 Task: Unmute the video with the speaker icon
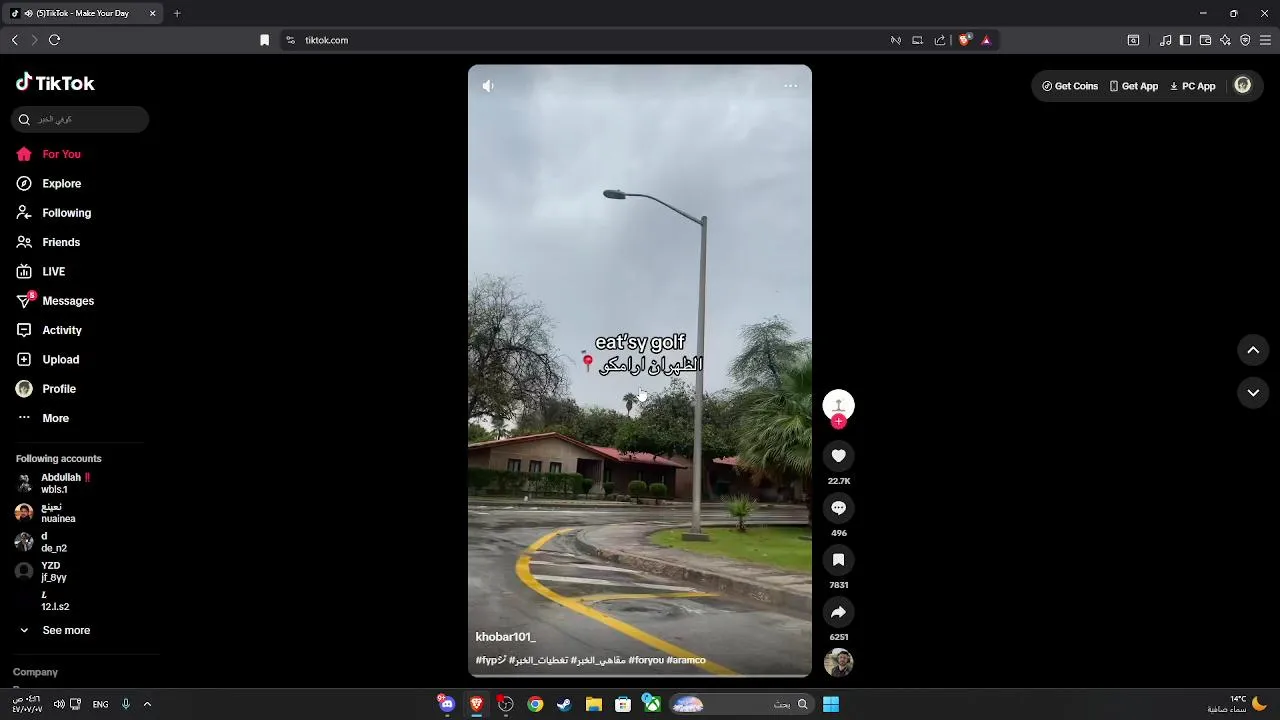point(488,86)
